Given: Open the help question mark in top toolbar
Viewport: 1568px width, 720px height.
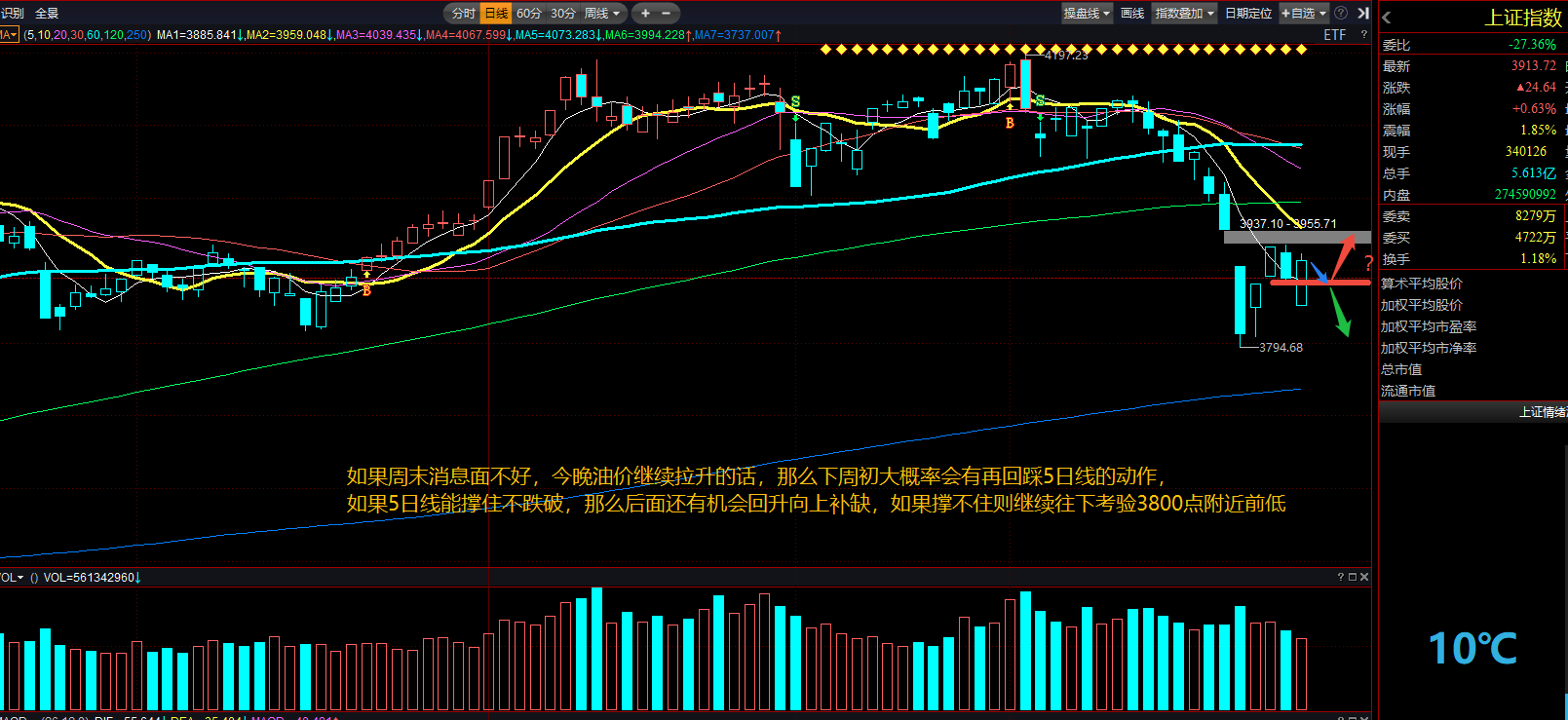Looking at the screenshot, I should coord(1341,14).
